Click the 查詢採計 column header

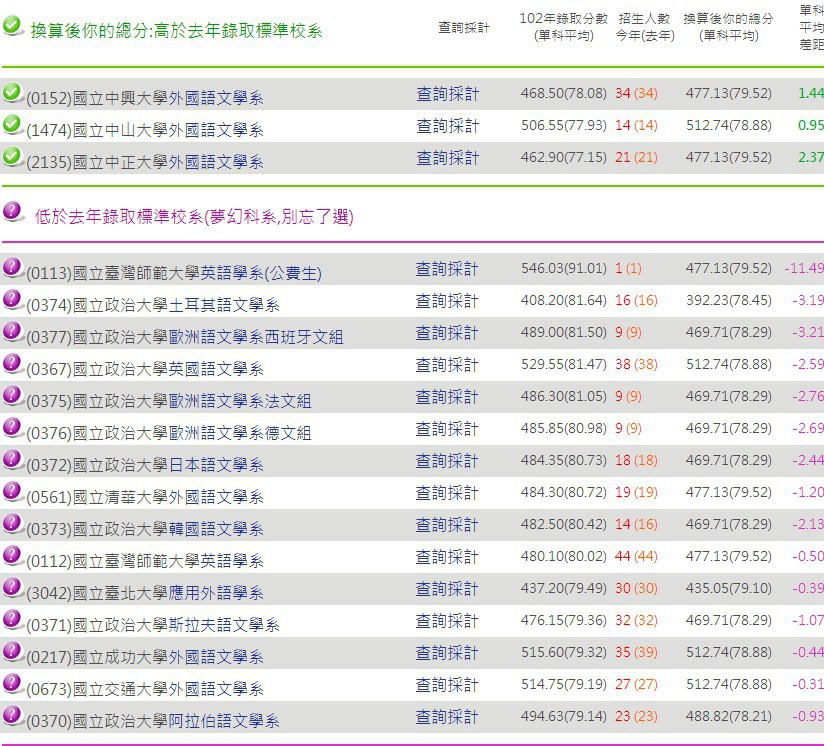tap(464, 27)
